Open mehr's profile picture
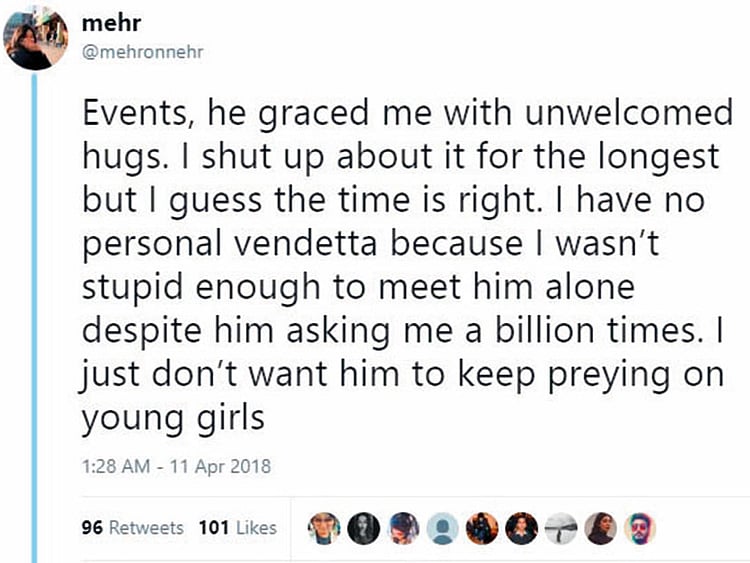750x563 pixels. tap(34, 39)
